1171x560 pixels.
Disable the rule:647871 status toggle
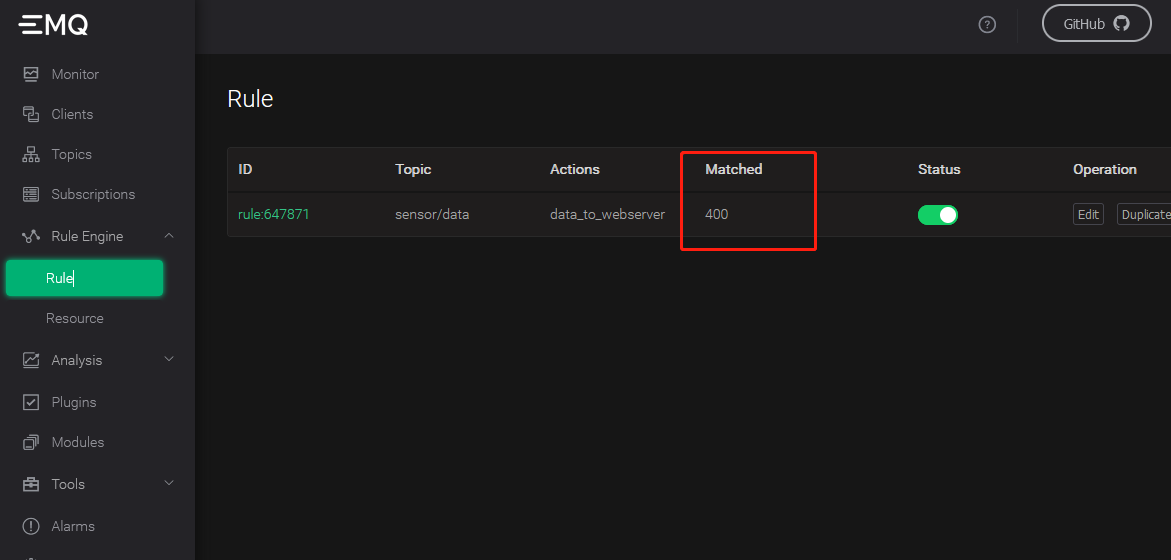pyautogui.click(x=937, y=215)
